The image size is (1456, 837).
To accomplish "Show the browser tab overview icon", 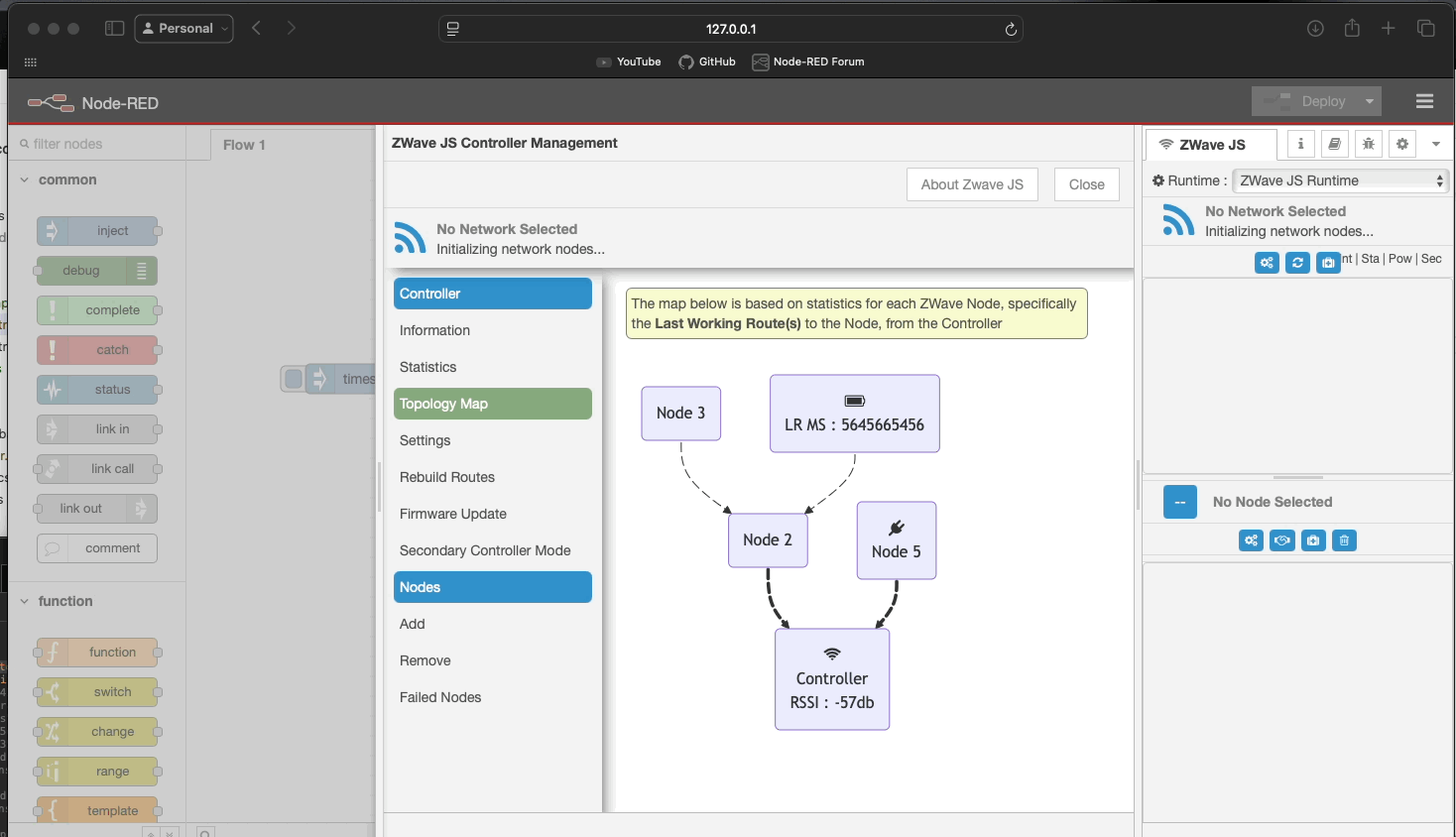I will pyautogui.click(x=1425, y=29).
